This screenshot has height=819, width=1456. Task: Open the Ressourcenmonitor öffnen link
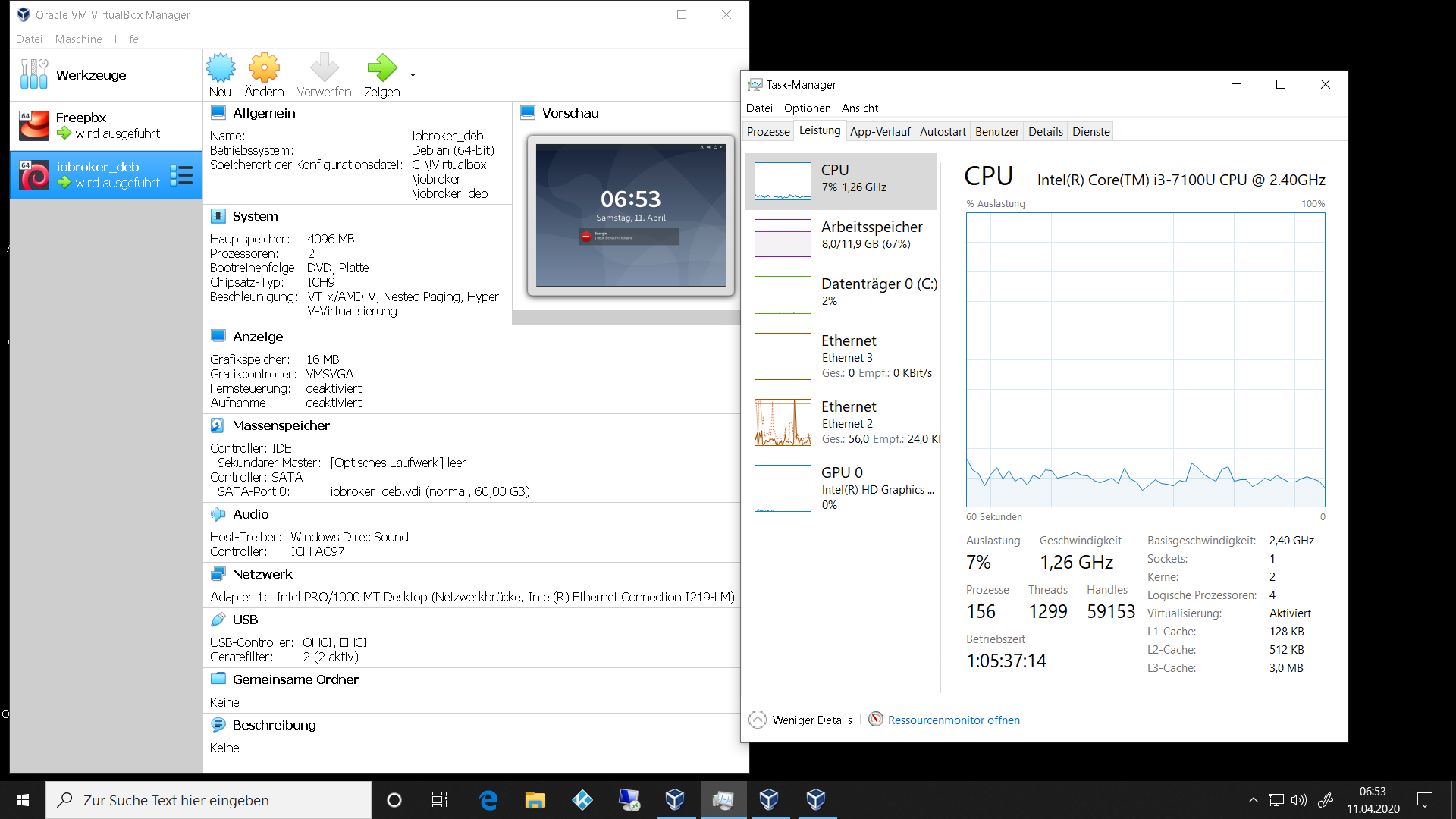coord(953,720)
